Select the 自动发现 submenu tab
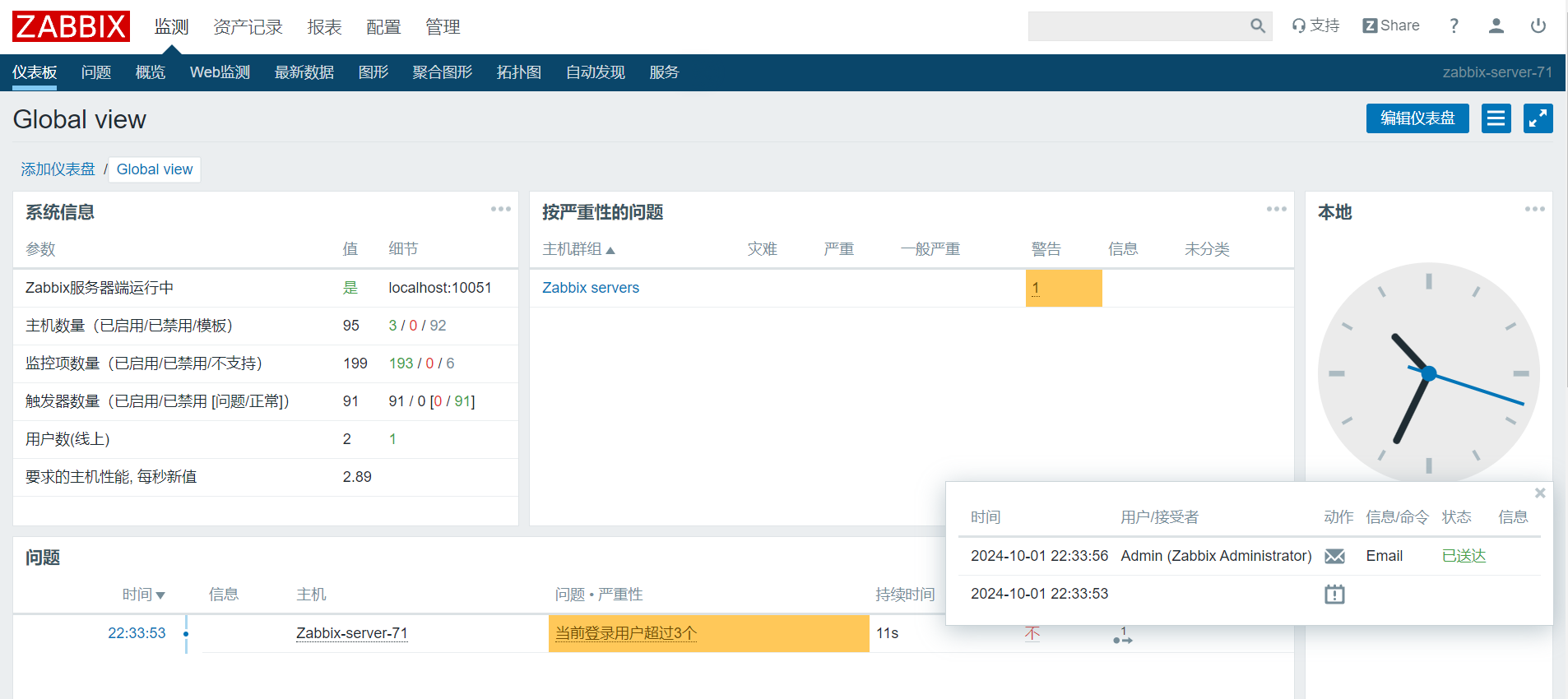This screenshot has height=699, width=1568. [x=596, y=72]
